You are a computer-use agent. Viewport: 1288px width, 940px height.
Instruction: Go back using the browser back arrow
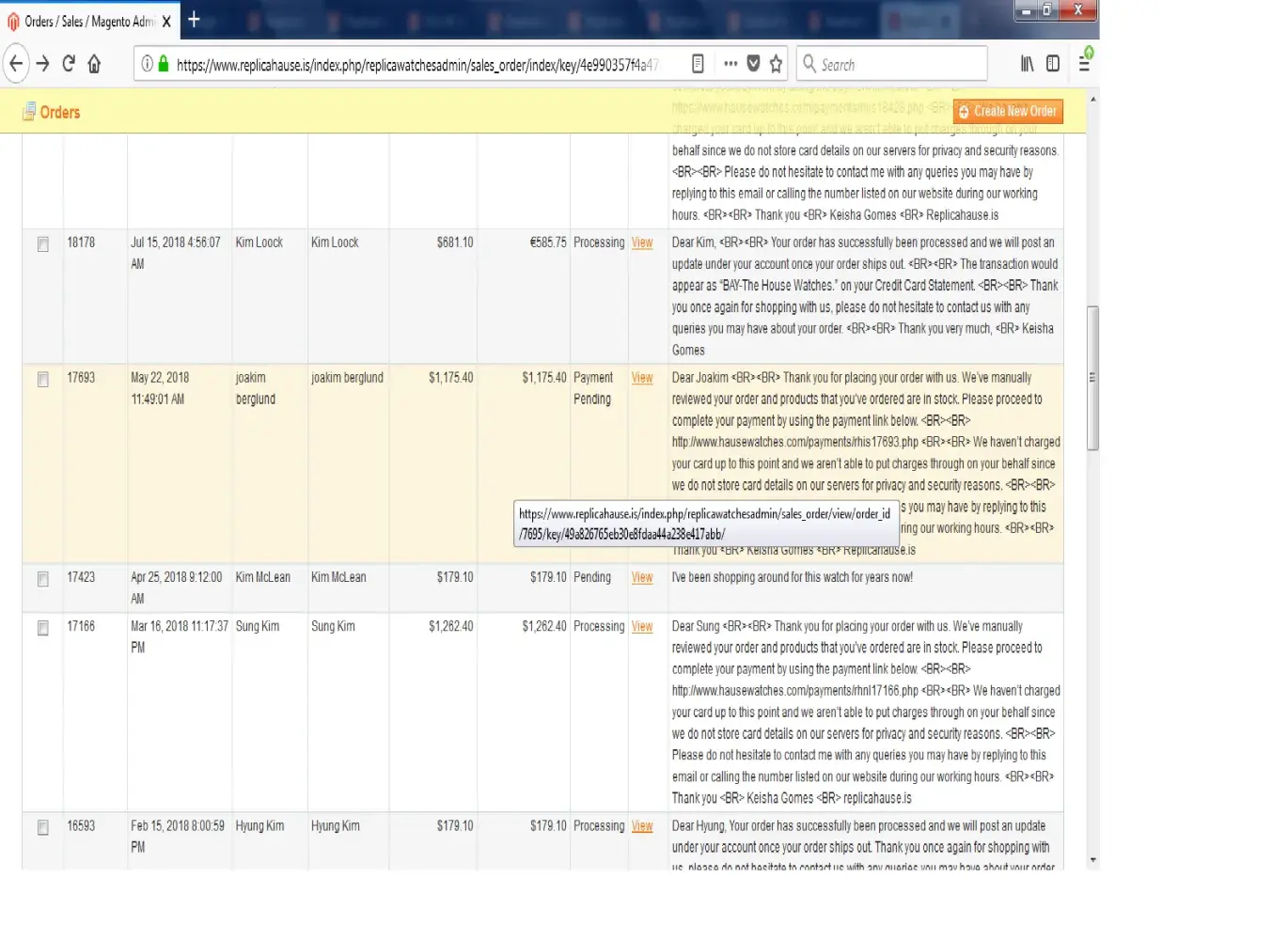tap(16, 64)
